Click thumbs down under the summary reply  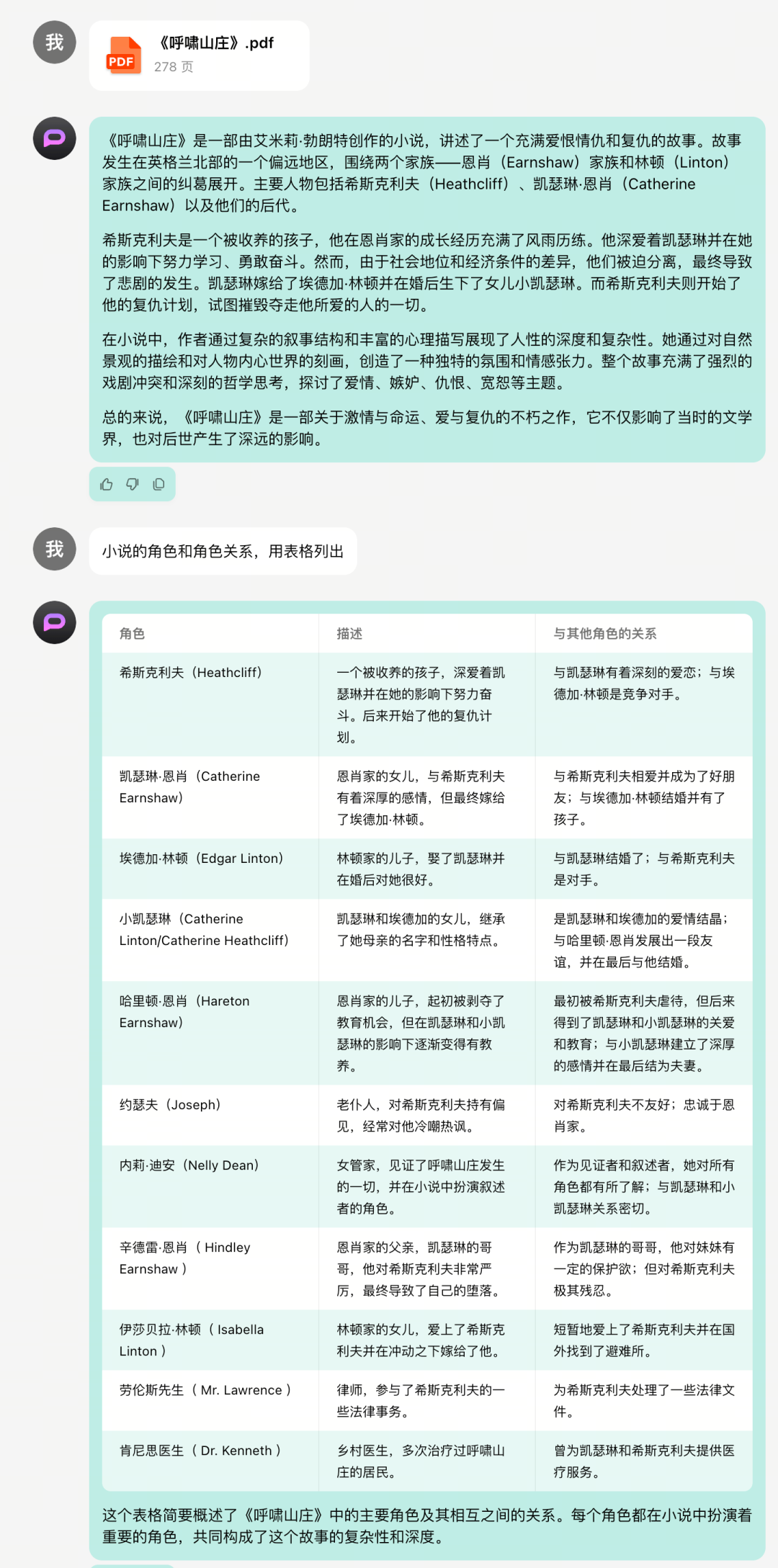pos(133,485)
